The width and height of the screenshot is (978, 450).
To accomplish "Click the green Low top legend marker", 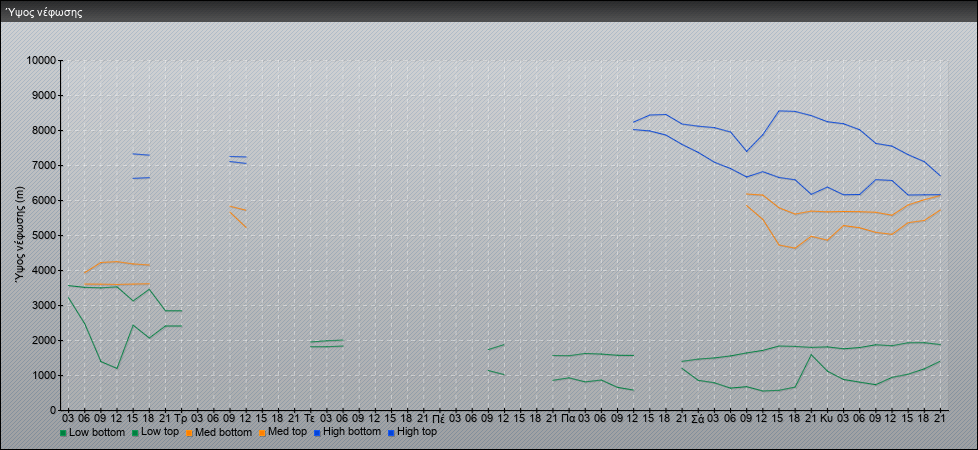I will 136,433.
